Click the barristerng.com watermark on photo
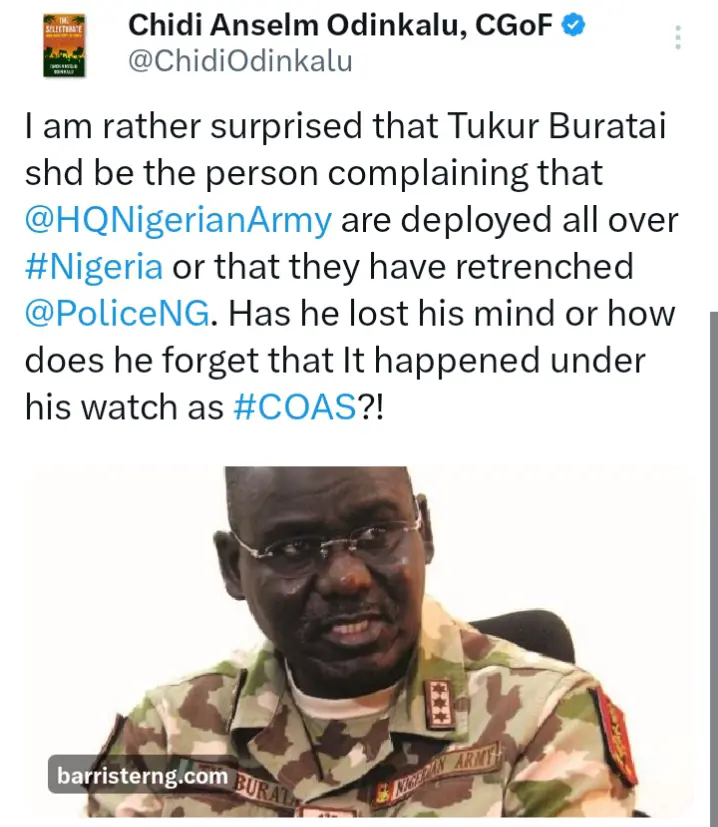Viewport: 718px width, 827px height. [x=140, y=776]
